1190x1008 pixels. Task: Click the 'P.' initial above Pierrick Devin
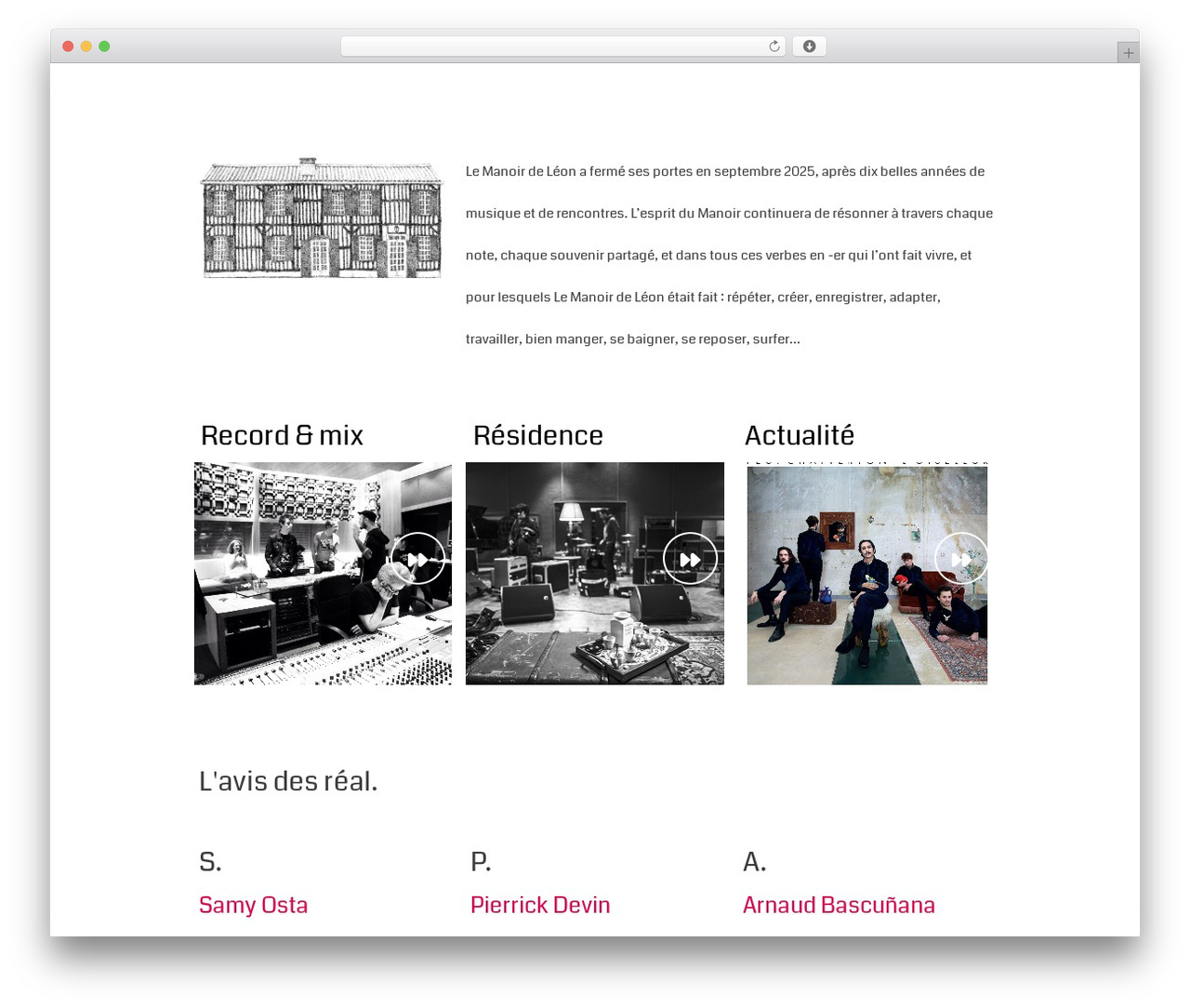pyautogui.click(x=481, y=862)
